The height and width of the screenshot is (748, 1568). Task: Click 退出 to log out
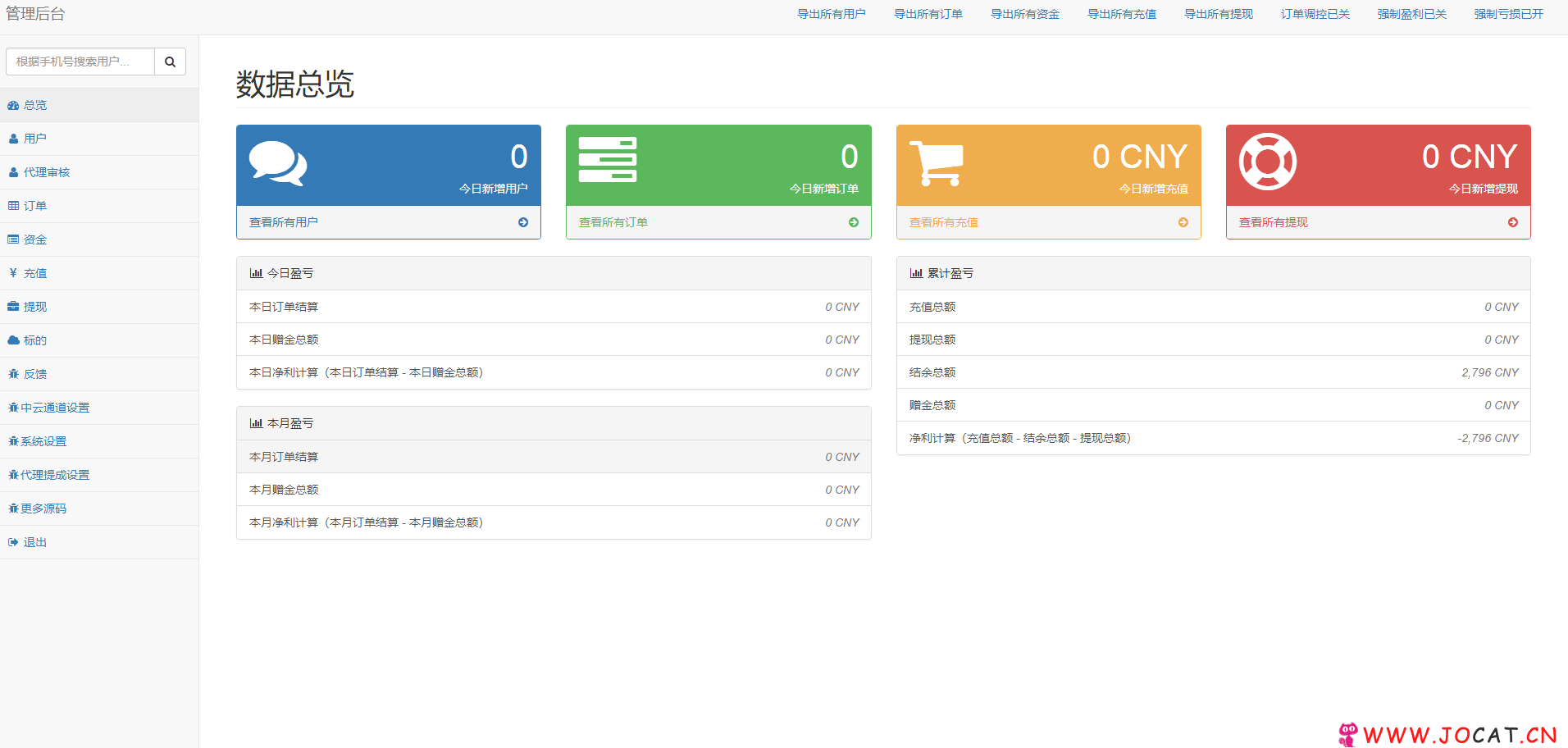click(x=99, y=542)
